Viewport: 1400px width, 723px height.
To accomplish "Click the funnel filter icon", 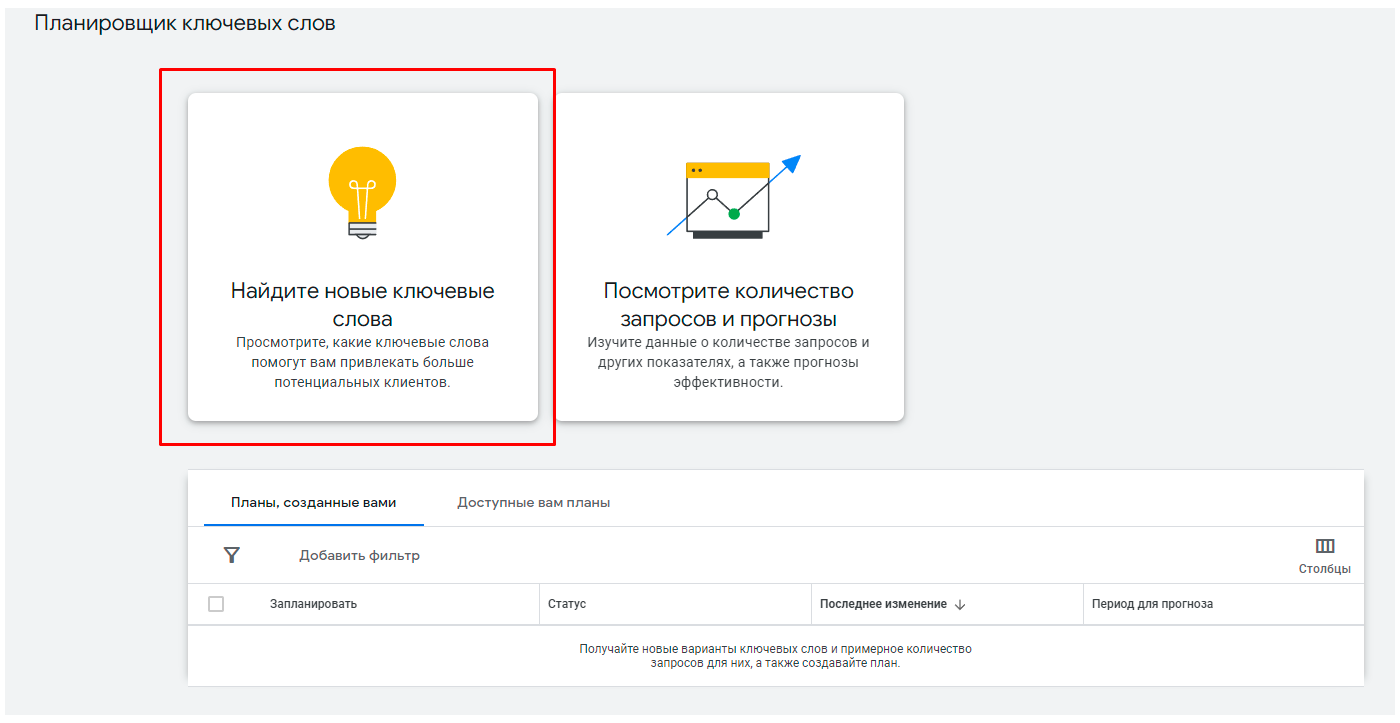I will pyautogui.click(x=232, y=555).
